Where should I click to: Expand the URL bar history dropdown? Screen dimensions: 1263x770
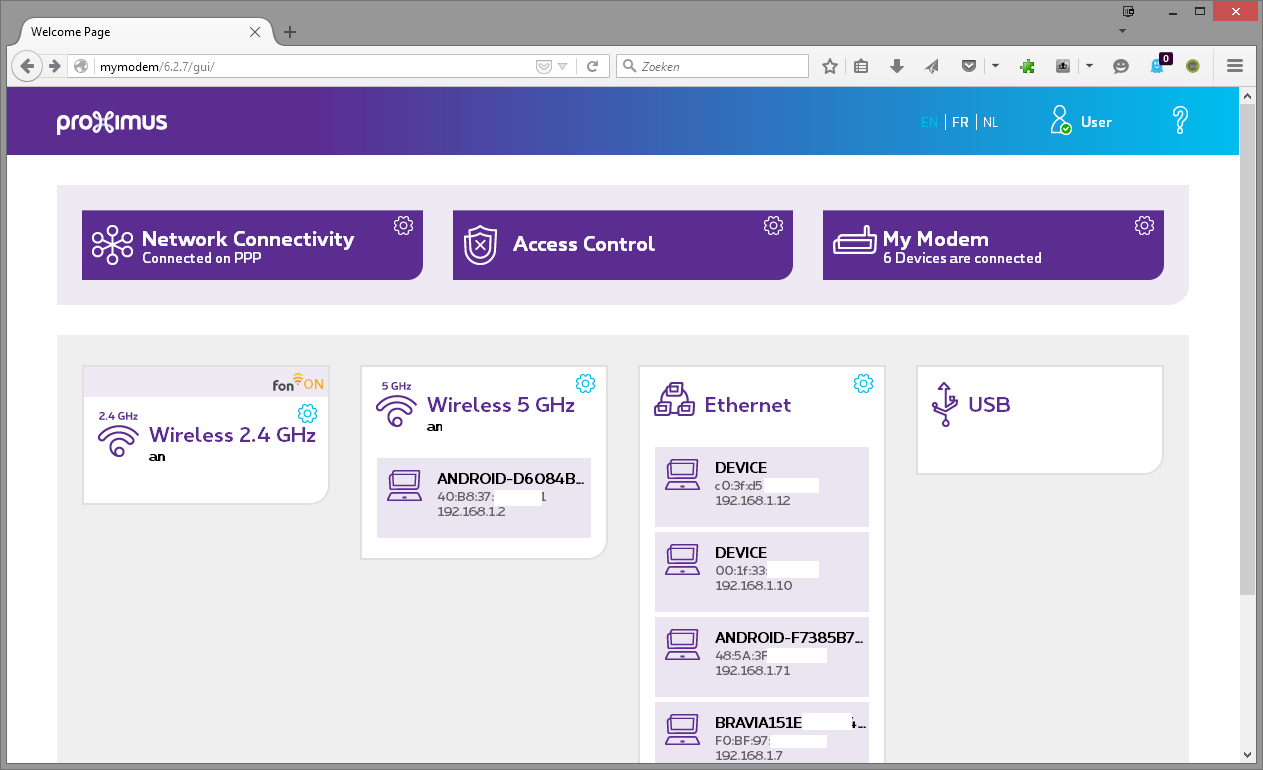[x=562, y=67]
